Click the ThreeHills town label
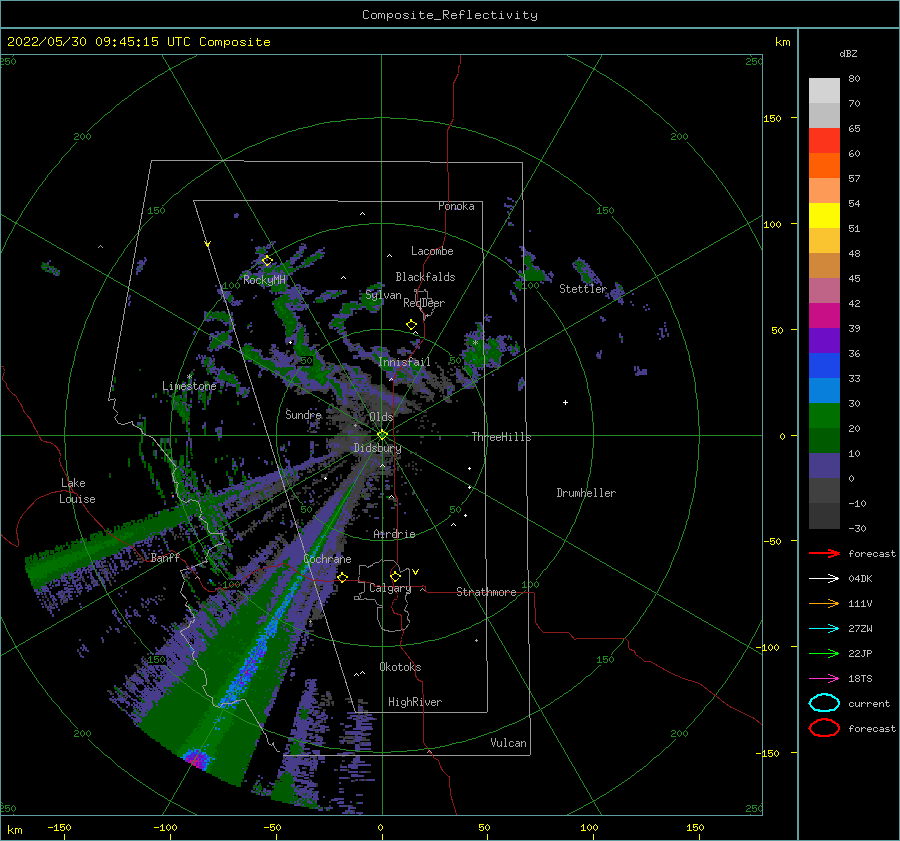This screenshot has height=841, width=900. tap(502, 437)
